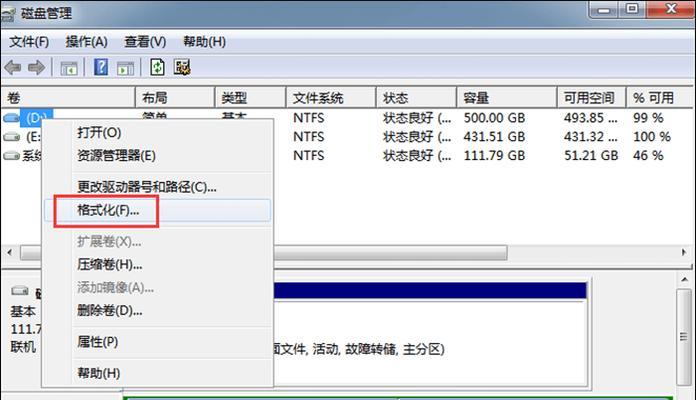Sort by 文件系统 column header
This screenshot has height=400, width=696.
point(331,98)
